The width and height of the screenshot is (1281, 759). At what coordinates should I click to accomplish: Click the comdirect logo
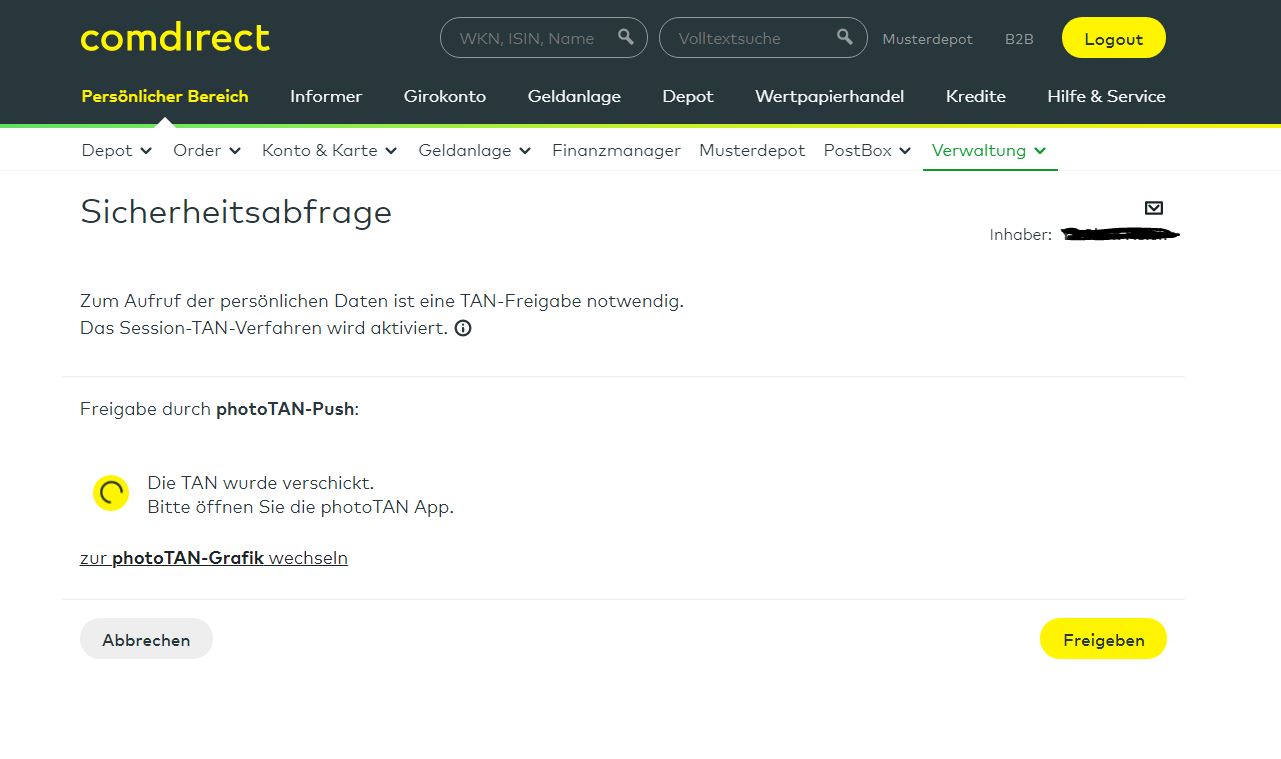coord(175,38)
